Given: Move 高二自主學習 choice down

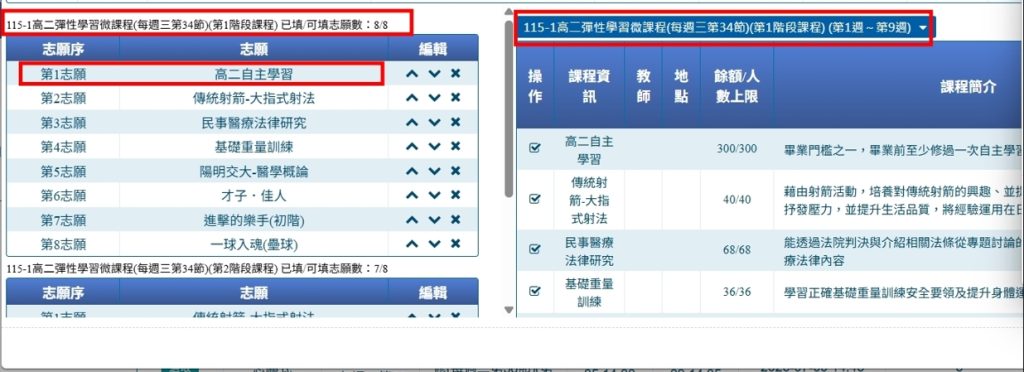Looking at the screenshot, I should [x=434, y=74].
